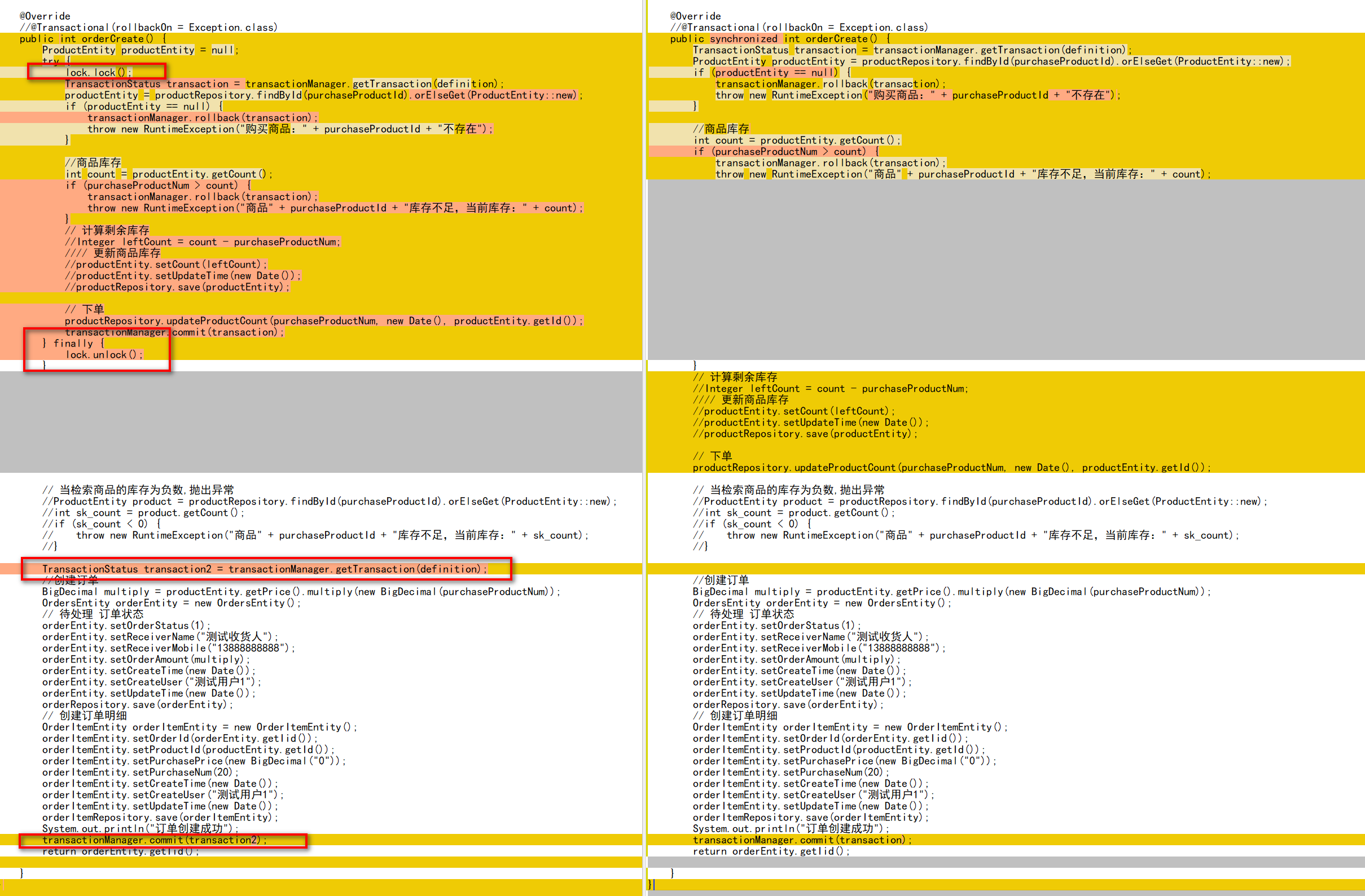Select "//商品库存" comment in left pane
The image size is (1365, 896).
tap(93, 162)
